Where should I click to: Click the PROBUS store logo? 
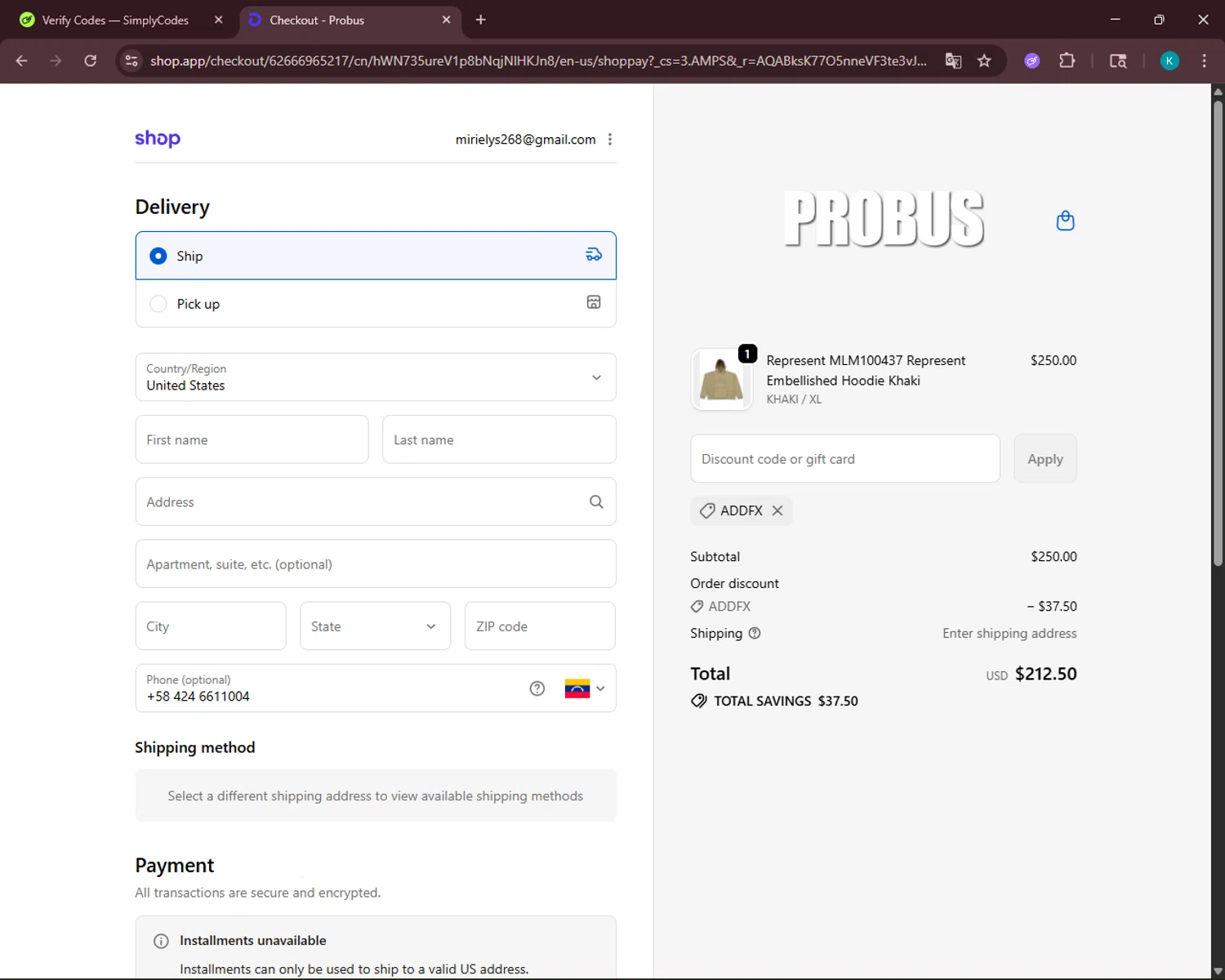click(x=884, y=219)
